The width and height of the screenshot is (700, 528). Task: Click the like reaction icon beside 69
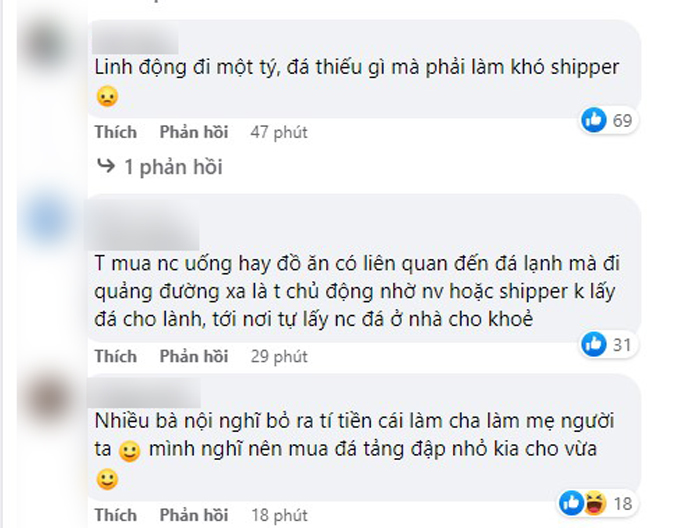point(595,121)
